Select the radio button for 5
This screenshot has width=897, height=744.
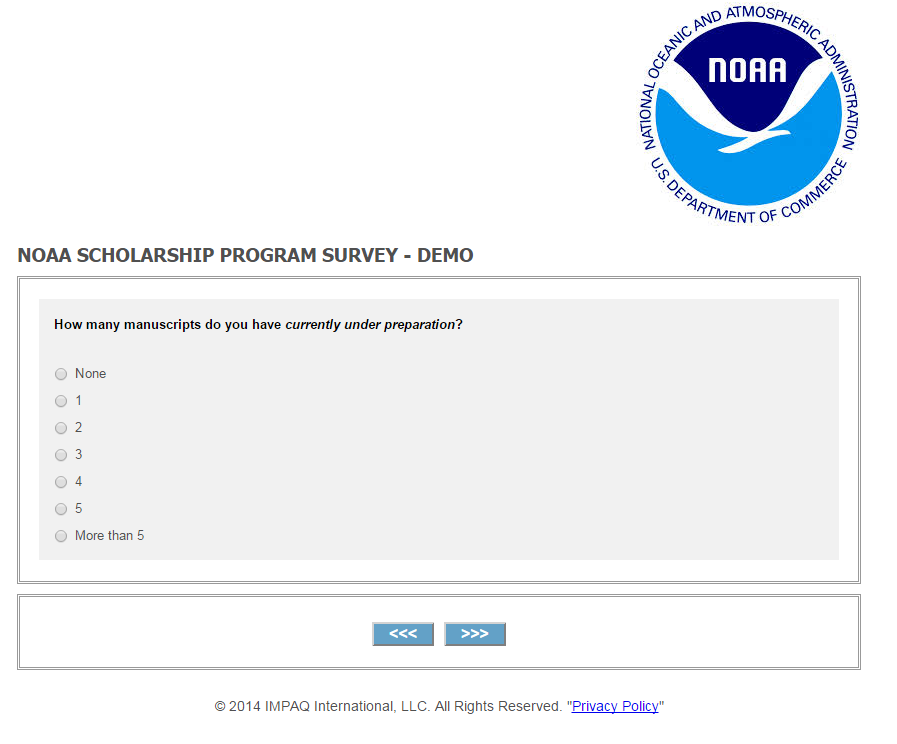pyautogui.click(x=61, y=509)
